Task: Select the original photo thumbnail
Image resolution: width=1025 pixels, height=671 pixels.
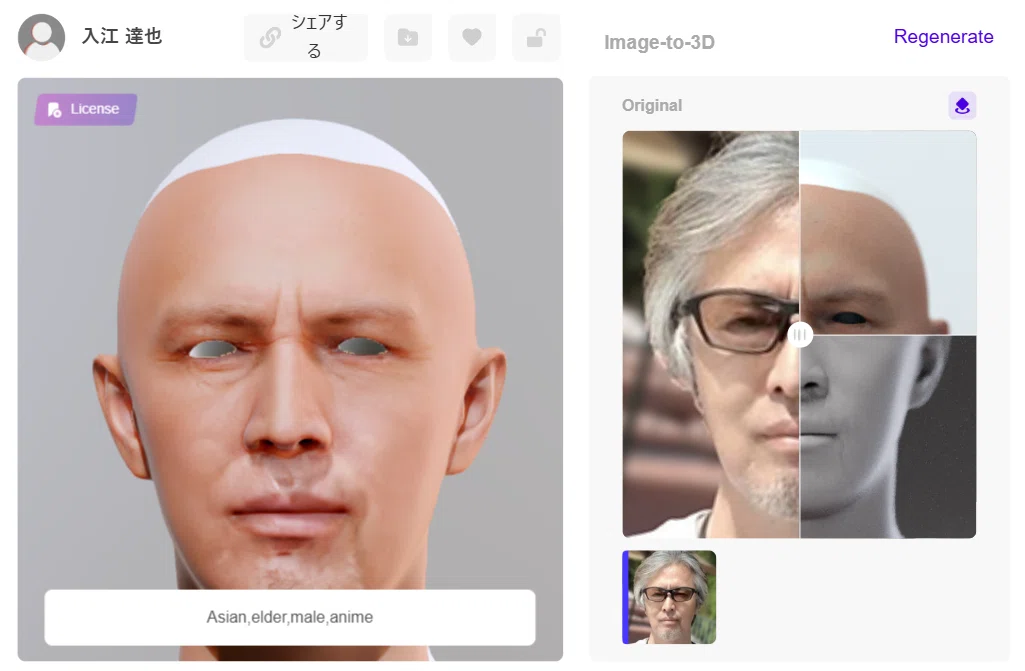Action: click(669, 597)
